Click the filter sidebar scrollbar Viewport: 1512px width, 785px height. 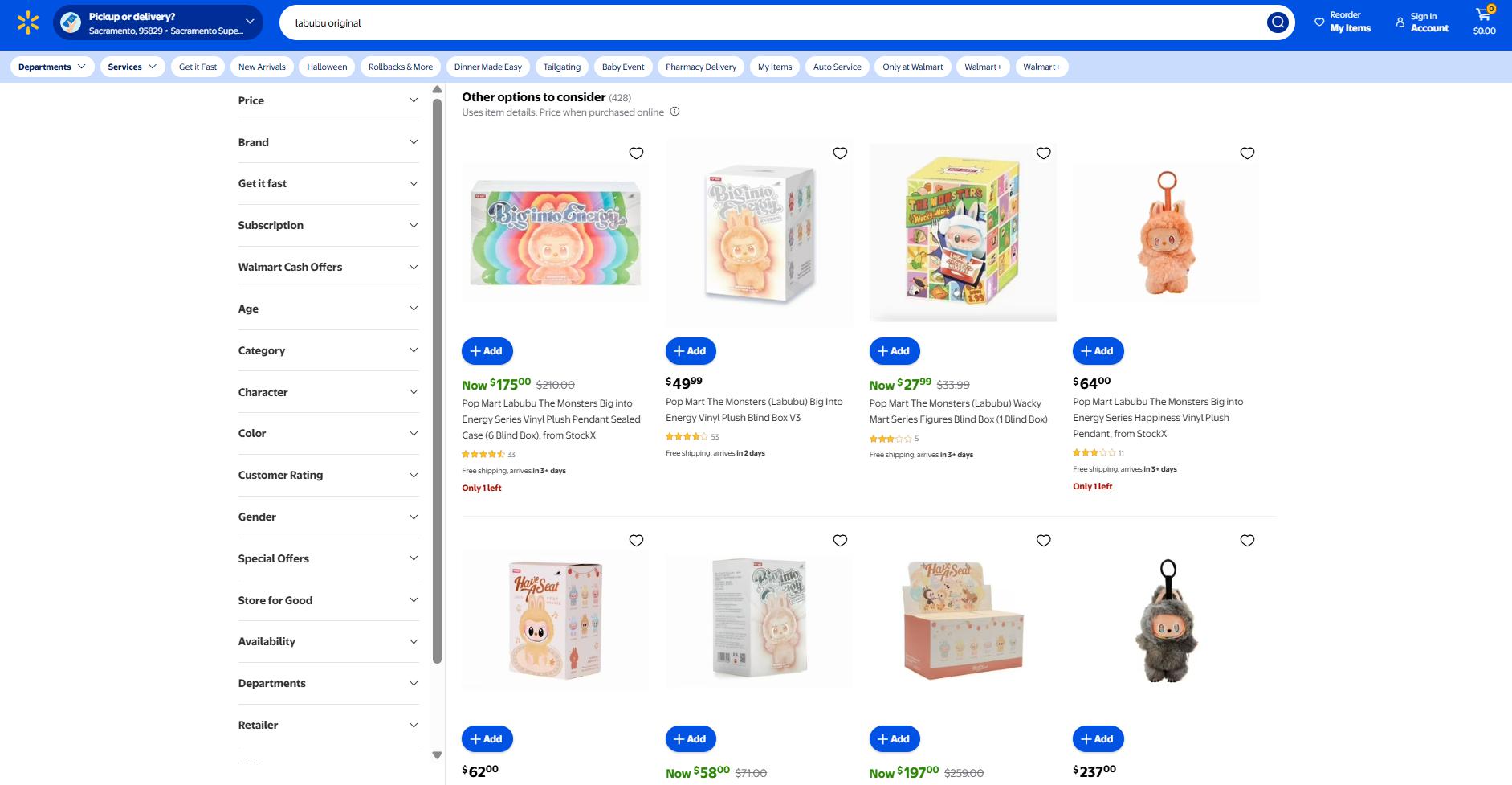coord(437,382)
